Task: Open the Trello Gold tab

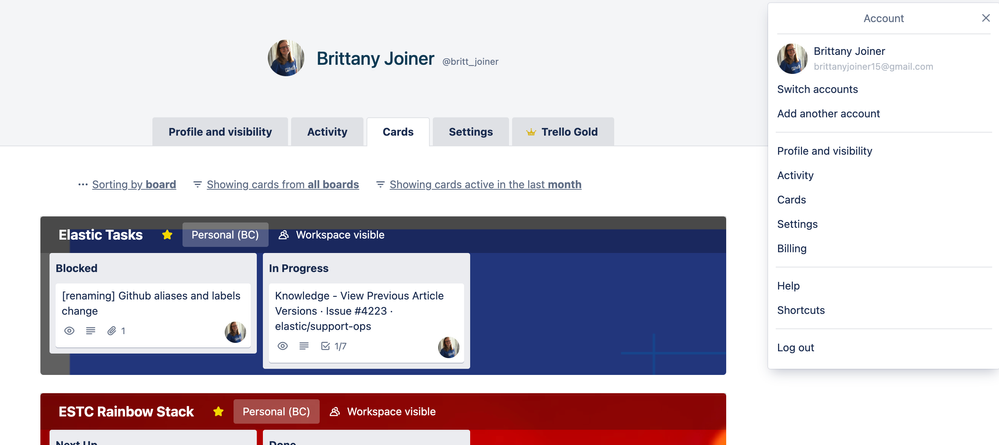Action: 563,132
